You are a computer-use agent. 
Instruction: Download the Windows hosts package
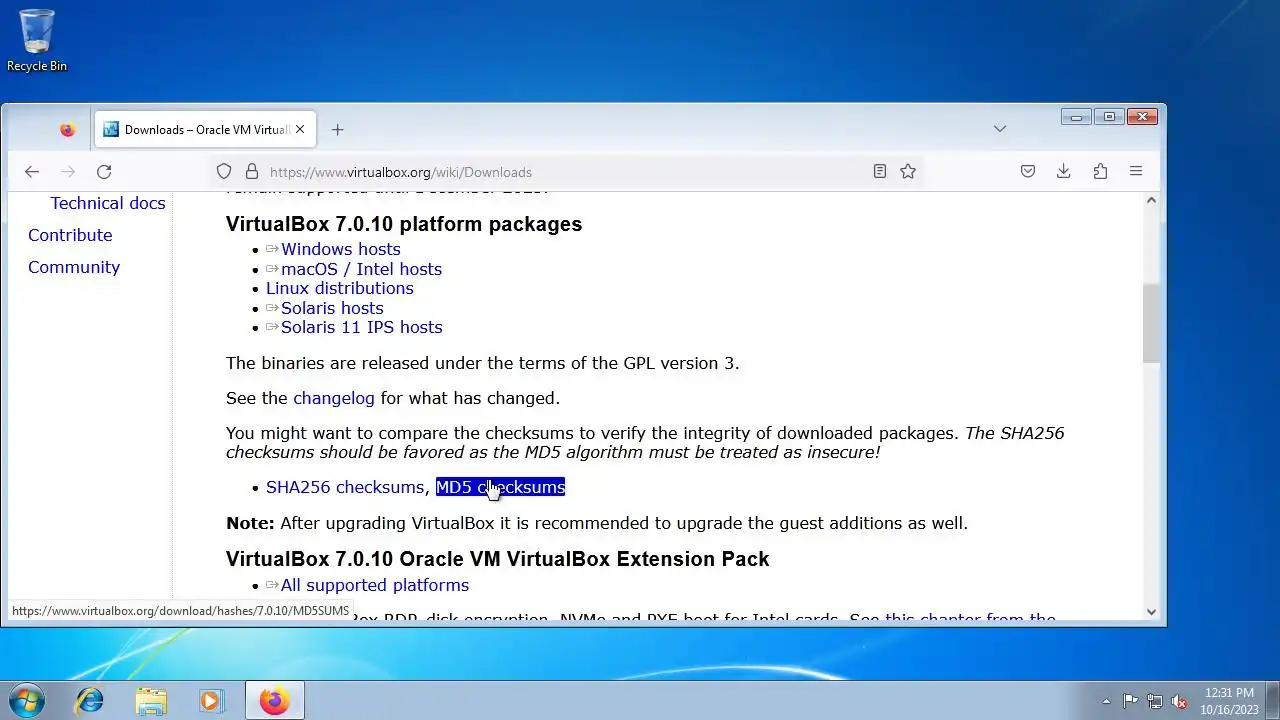[x=340, y=249]
